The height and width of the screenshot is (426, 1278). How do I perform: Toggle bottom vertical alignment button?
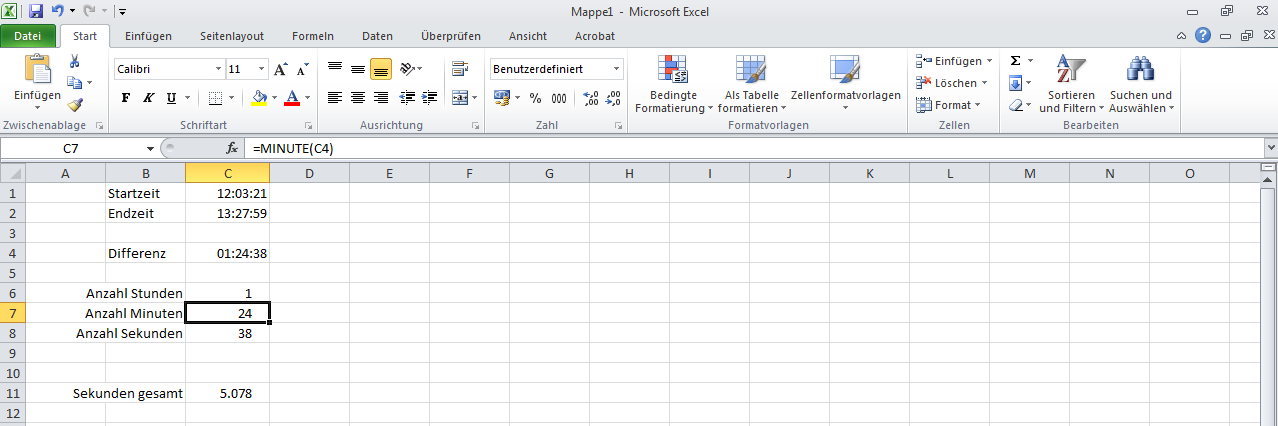tap(380, 70)
